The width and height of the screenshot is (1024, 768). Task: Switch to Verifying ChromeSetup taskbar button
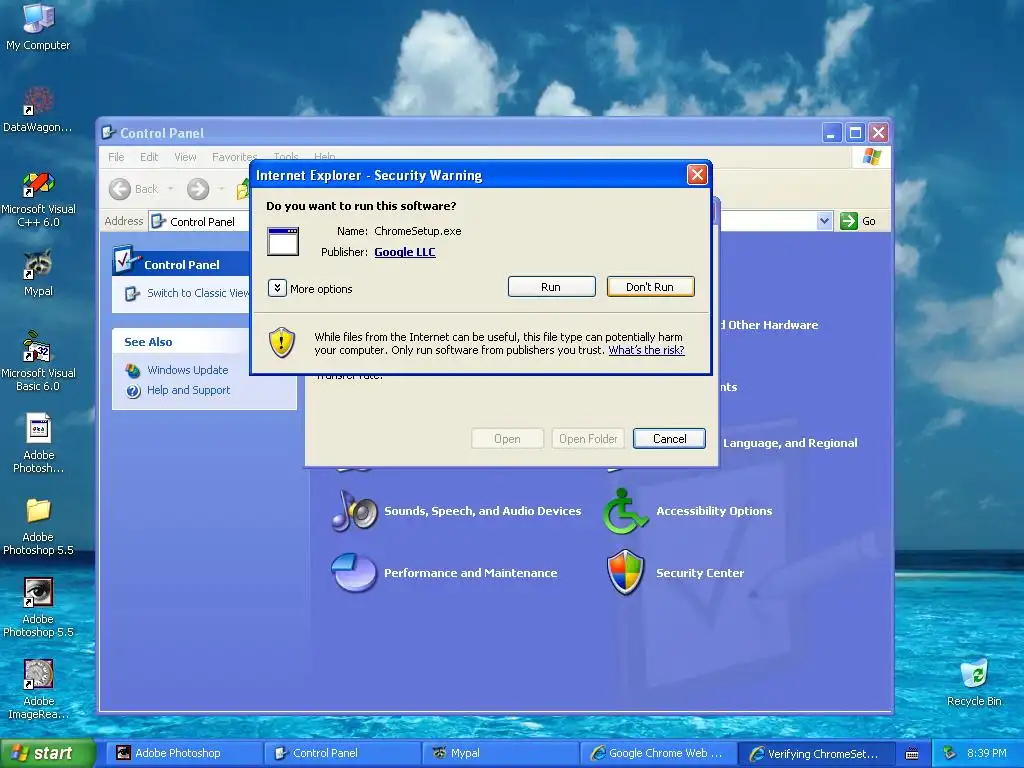click(x=816, y=753)
